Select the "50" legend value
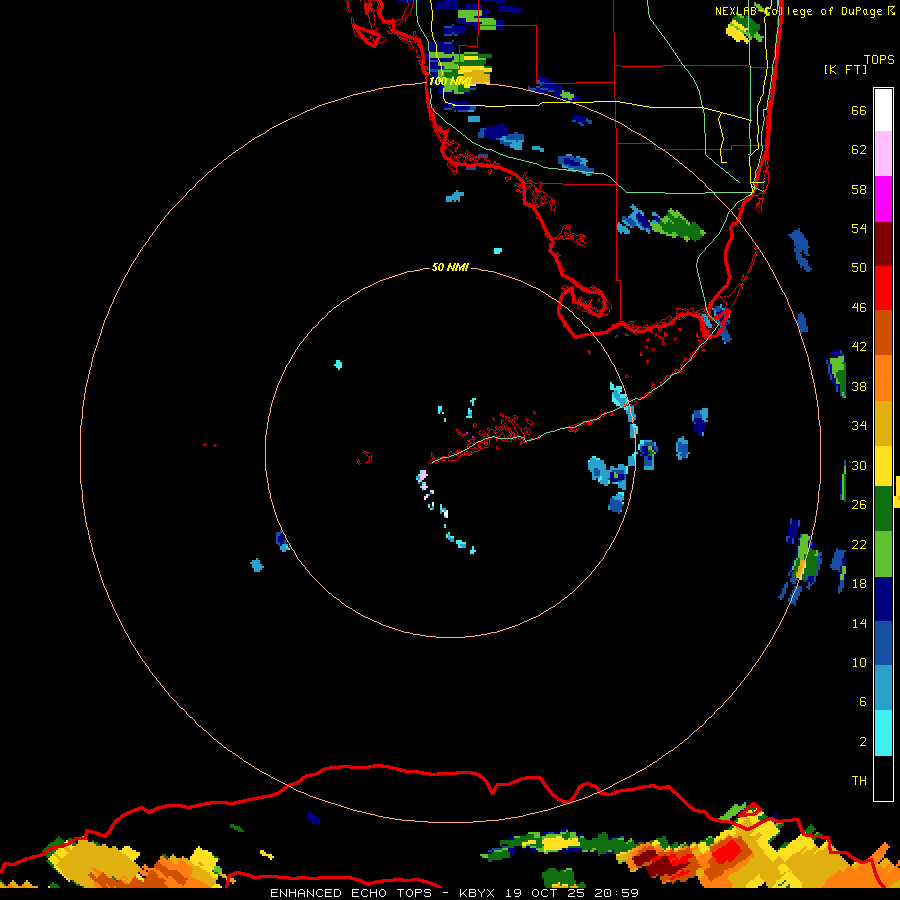 pos(859,267)
